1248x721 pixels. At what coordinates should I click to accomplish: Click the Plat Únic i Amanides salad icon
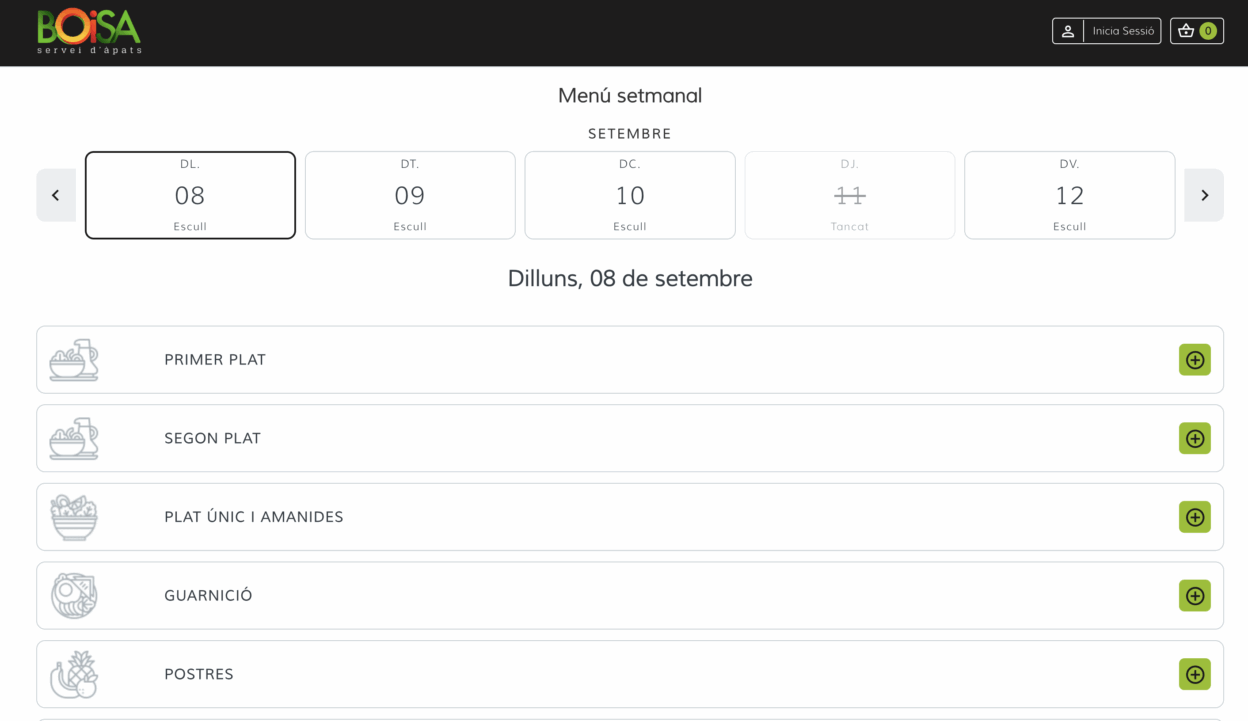coord(74,517)
